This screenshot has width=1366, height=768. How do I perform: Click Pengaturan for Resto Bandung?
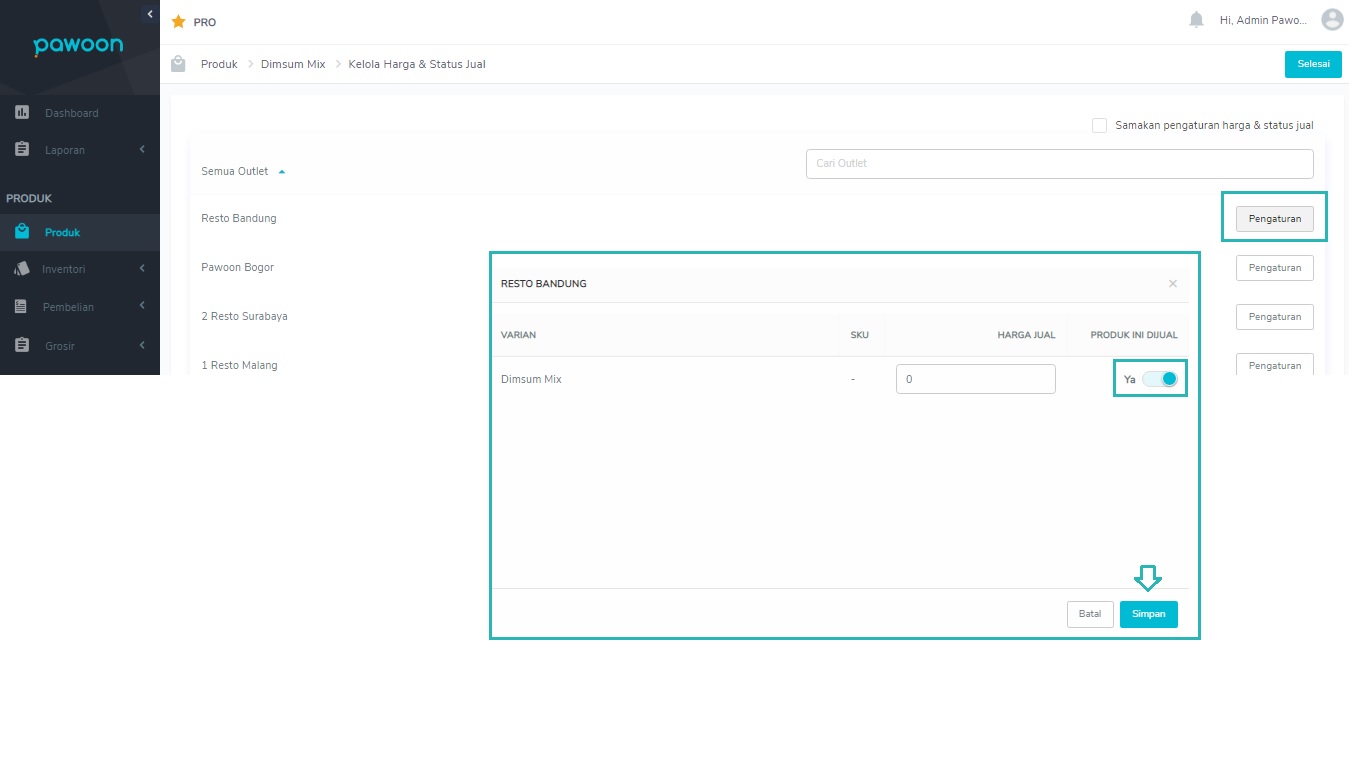(x=1274, y=218)
